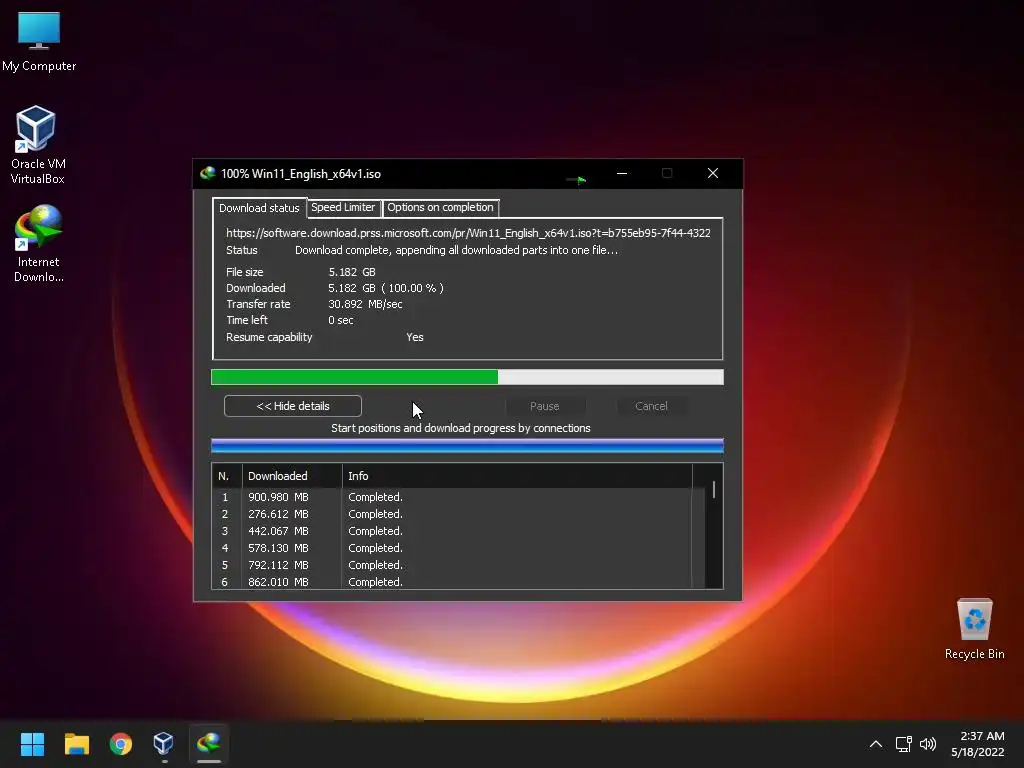The width and height of the screenshot is (1024, 768).
Task: Launch Google Chrome from the taskbar
Action: [121, 744]
